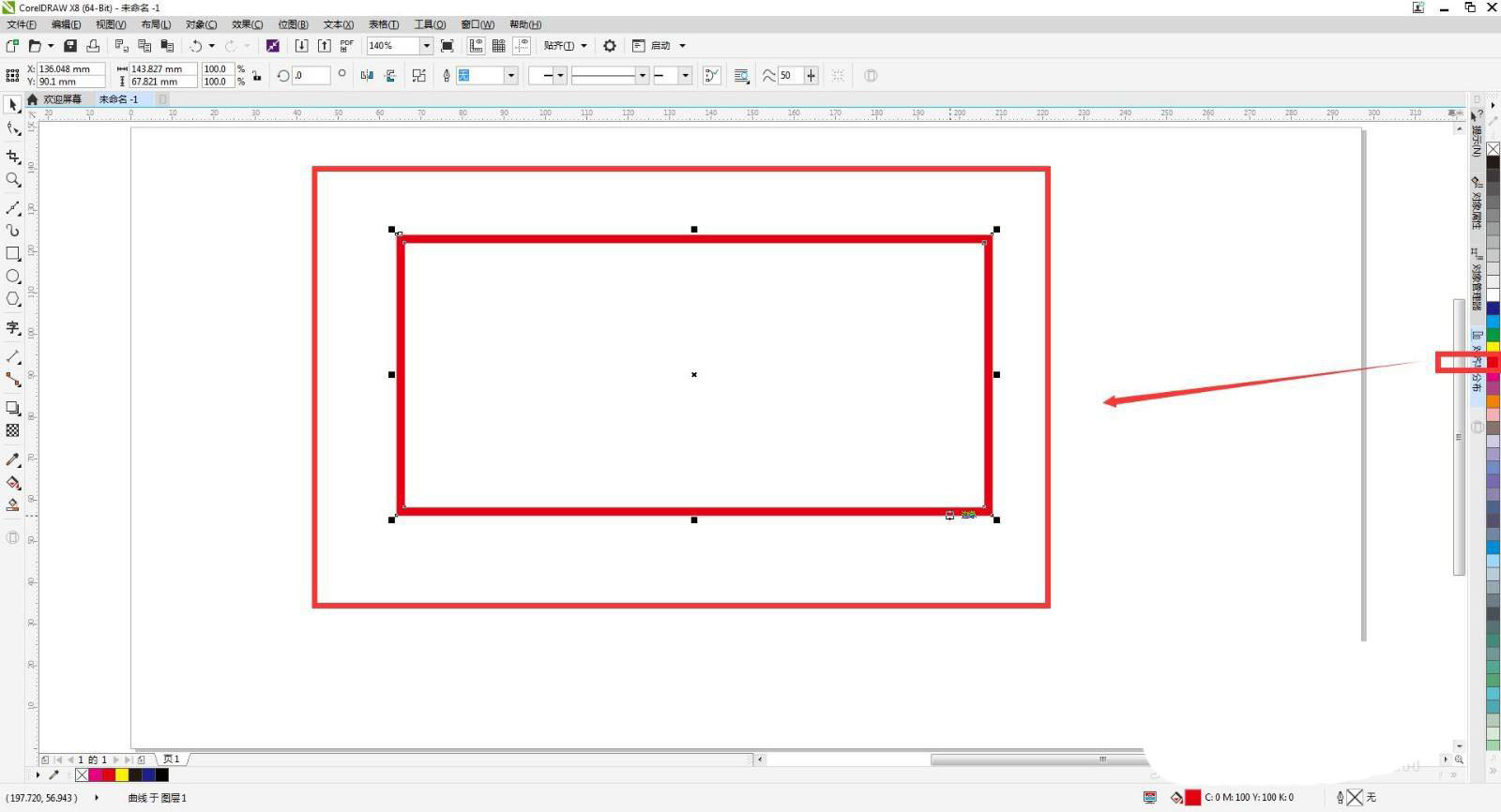Toggle the lock ratio padlock
The height and width of the screenshot is (812, 1501).
(256, 75)
